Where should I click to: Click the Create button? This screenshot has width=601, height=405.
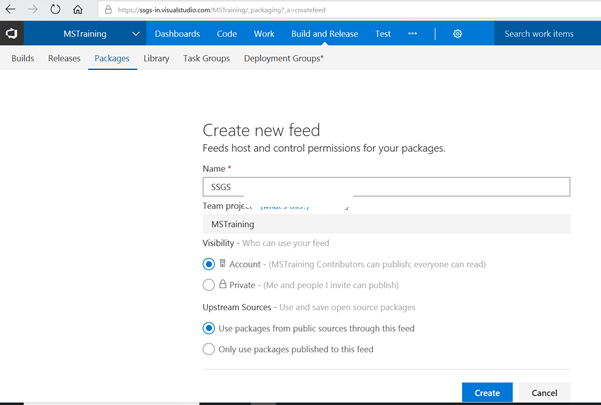[x=487, y=392]
